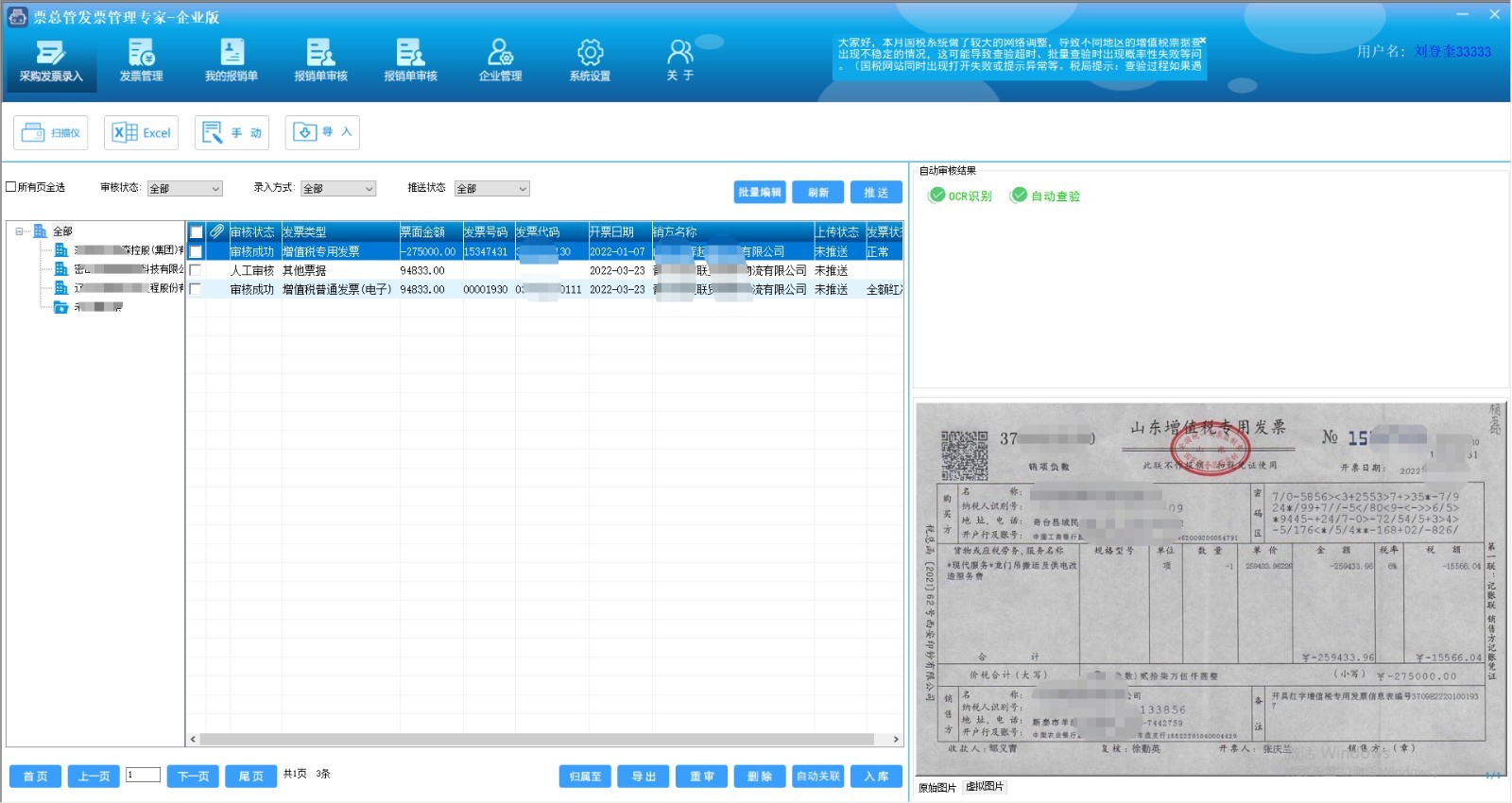Open 系统设置 gear icon
Image resolution: width=1512 pixels, height=803 pixels.
pos(590,60)
